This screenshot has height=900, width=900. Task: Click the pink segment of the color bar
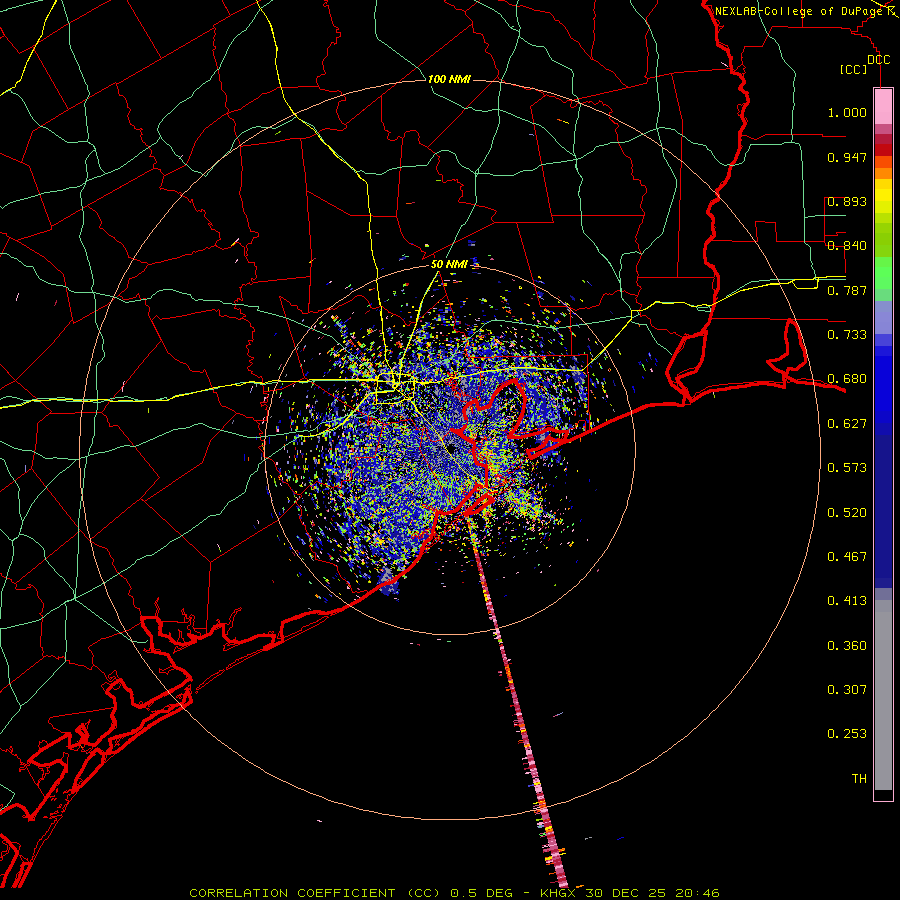[x=883, y=106]
